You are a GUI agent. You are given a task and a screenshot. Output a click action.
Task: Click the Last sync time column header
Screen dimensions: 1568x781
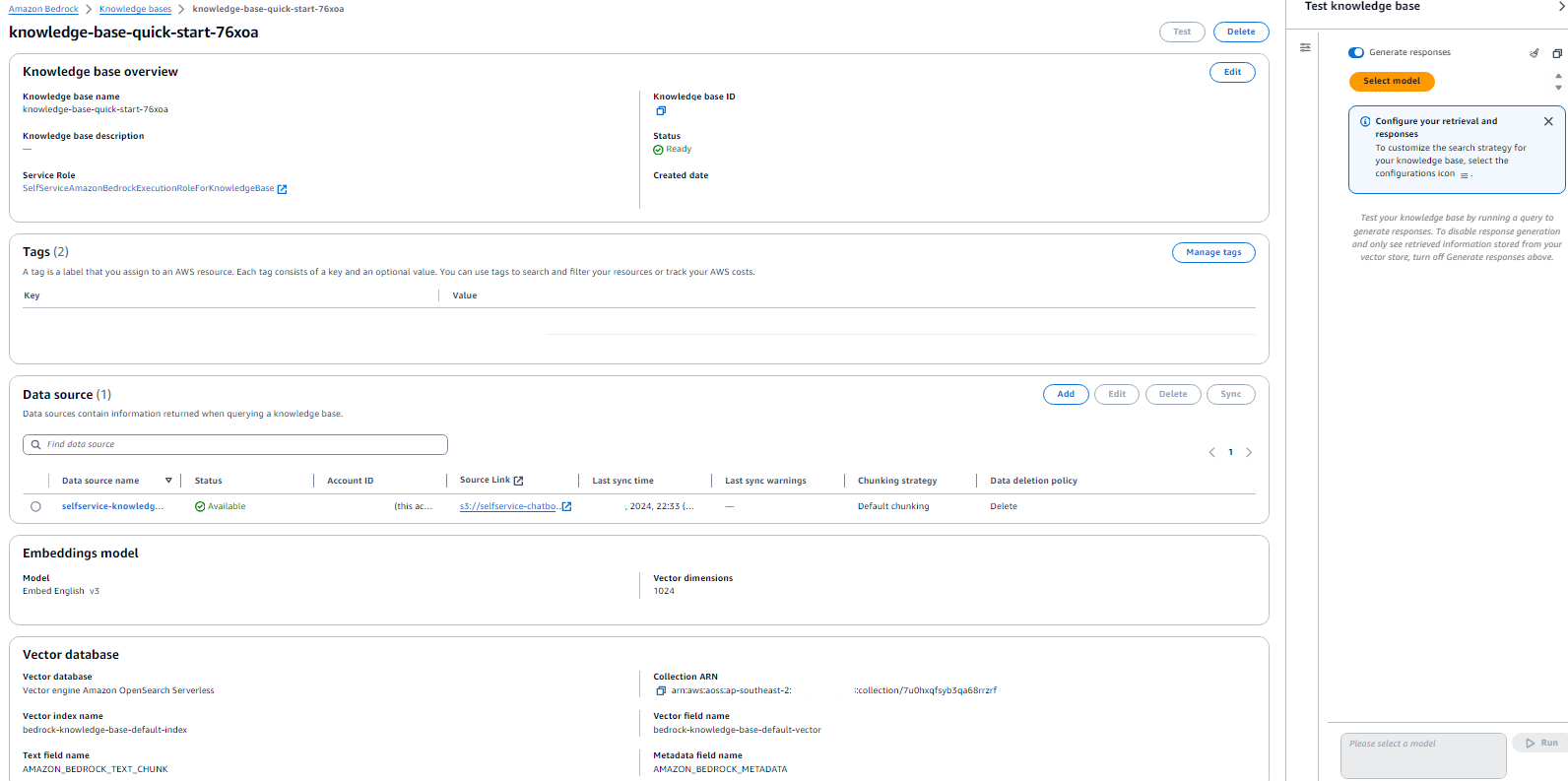point(622,481)
